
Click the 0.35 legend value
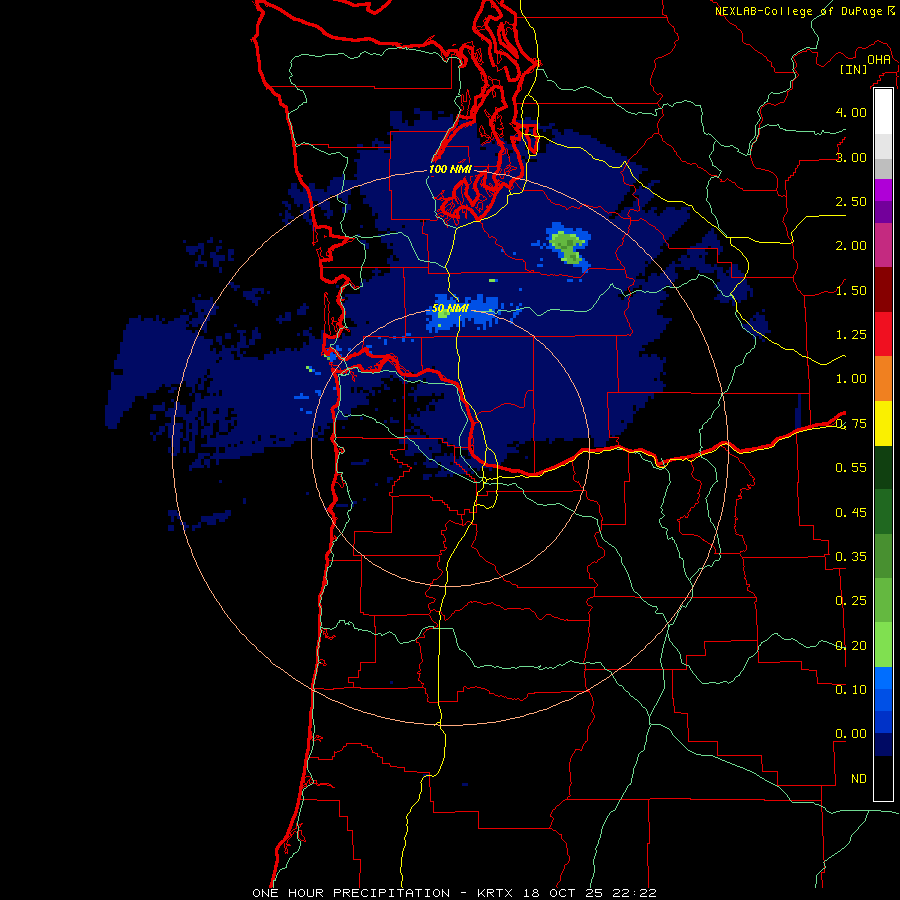(851, 557)
